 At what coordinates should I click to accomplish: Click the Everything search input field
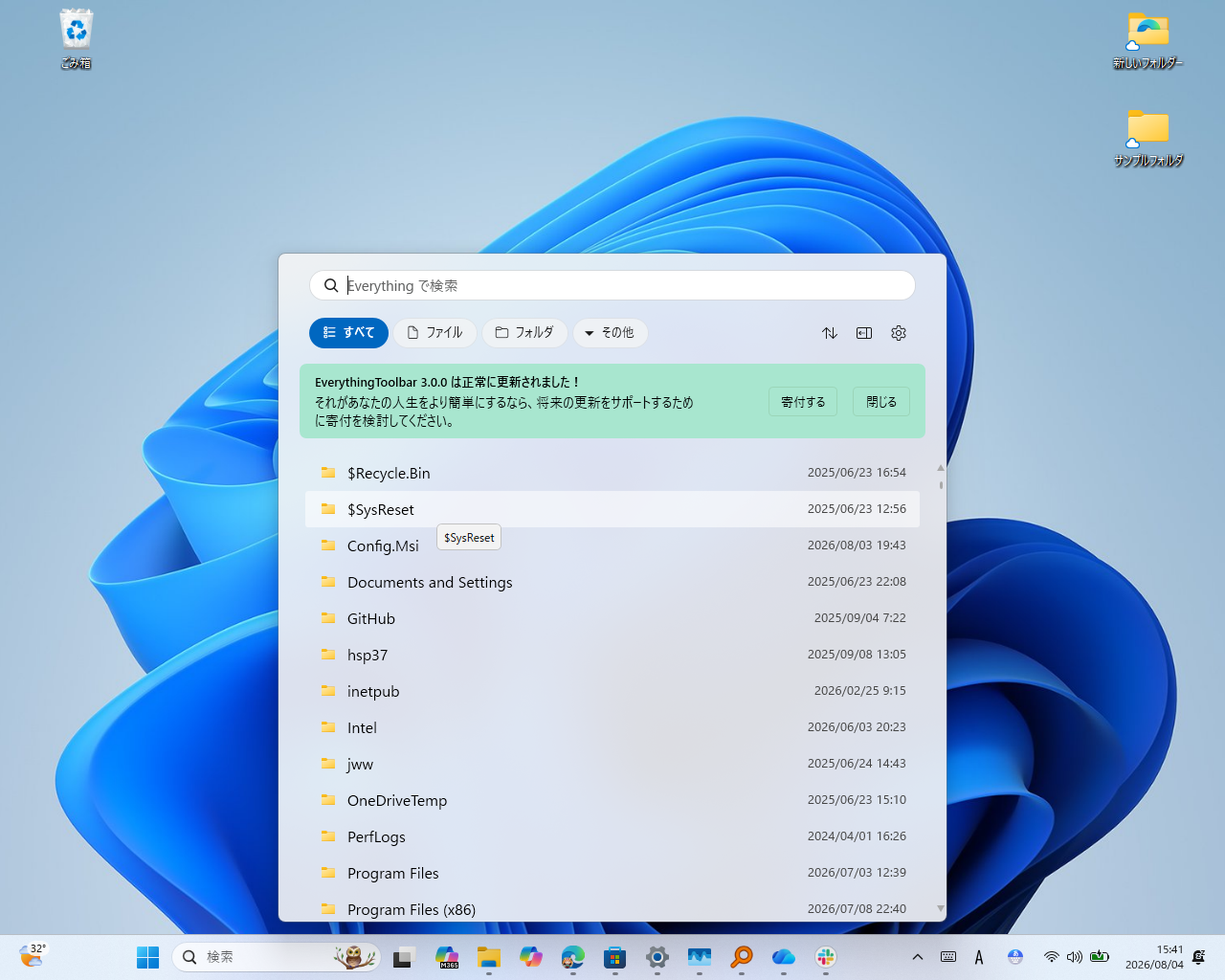pyautogui.click(x=612, y=285)
